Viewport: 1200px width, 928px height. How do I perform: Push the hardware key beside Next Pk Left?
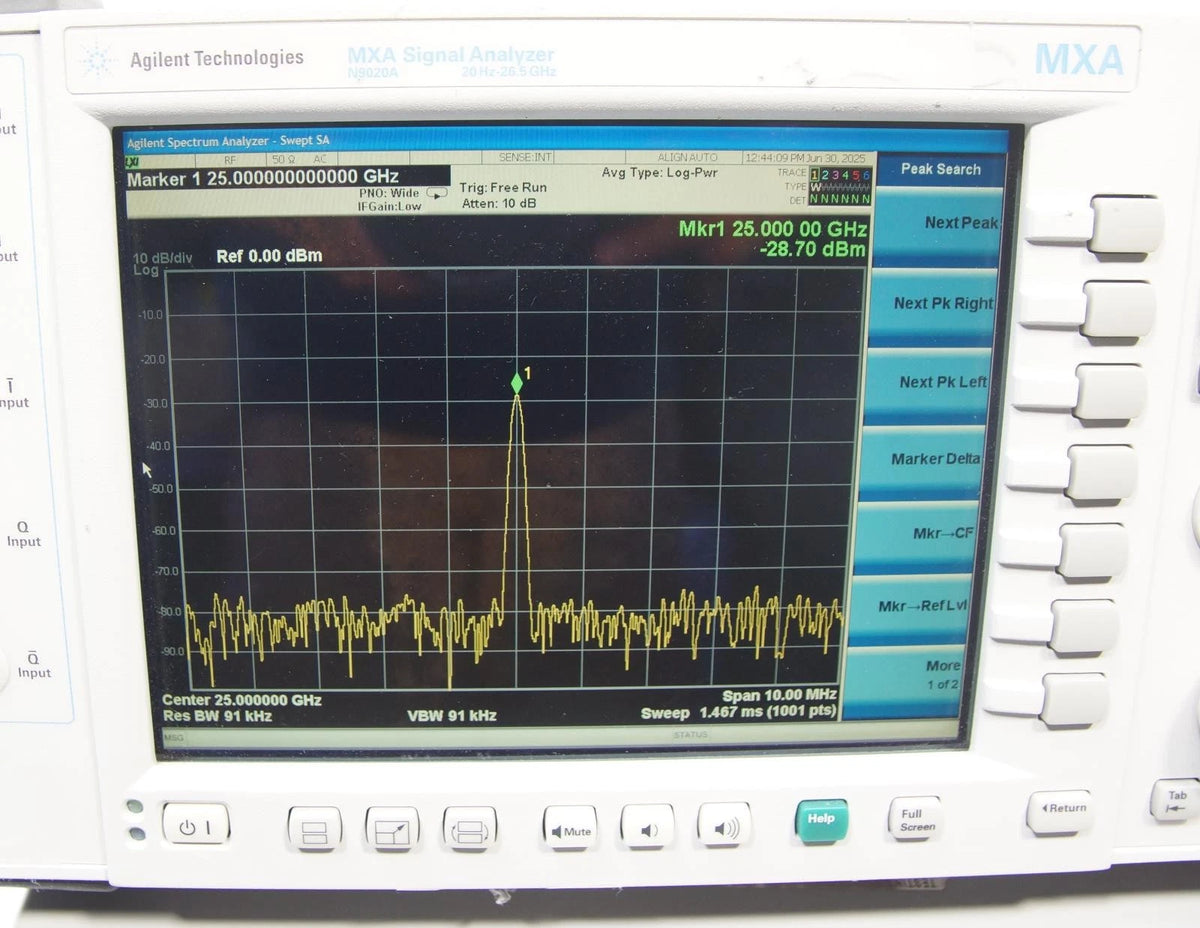click(x=1110, y=391)
